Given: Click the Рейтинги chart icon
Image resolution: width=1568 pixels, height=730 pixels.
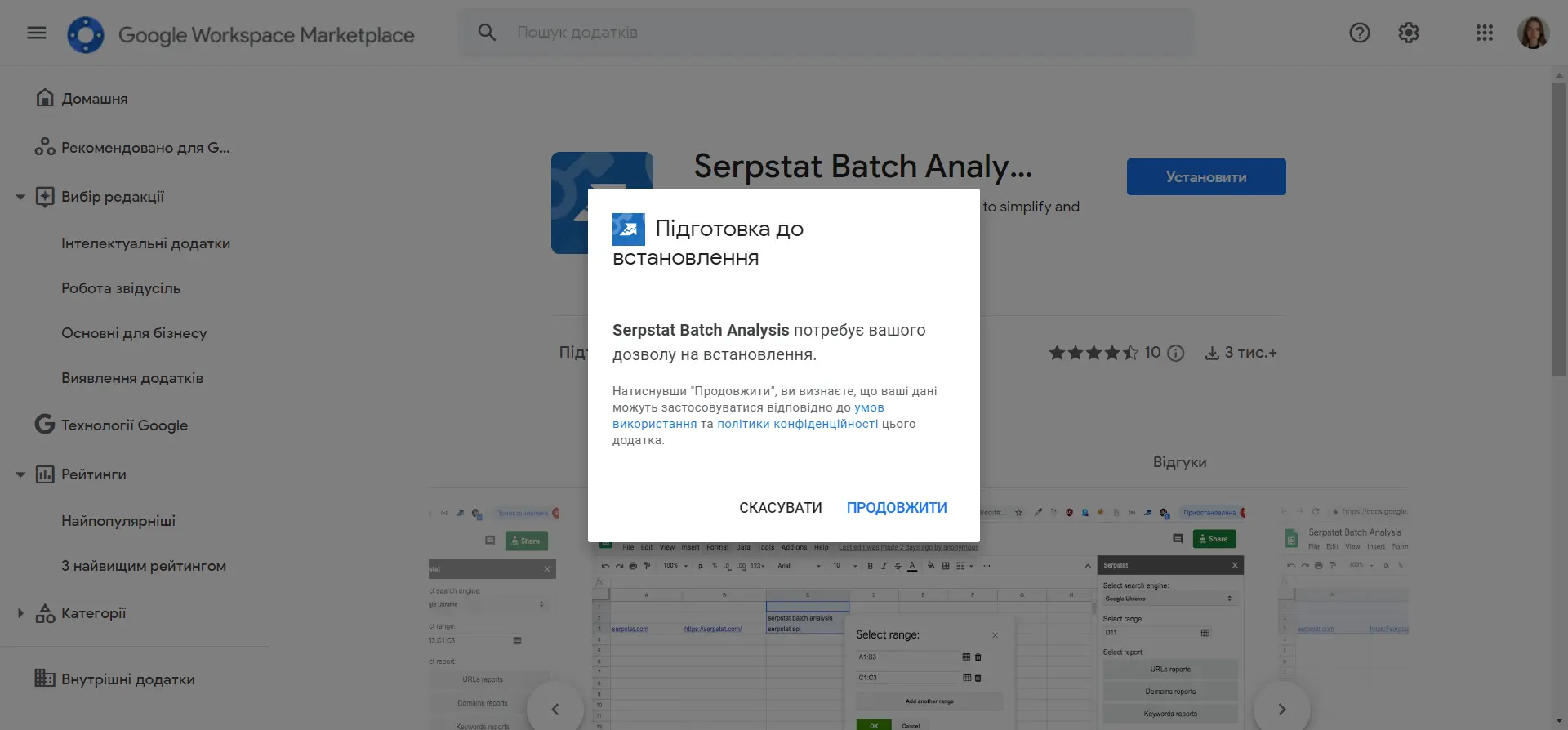Looking at the screenshot, I should pyautogui.click(x=45, y=474).
